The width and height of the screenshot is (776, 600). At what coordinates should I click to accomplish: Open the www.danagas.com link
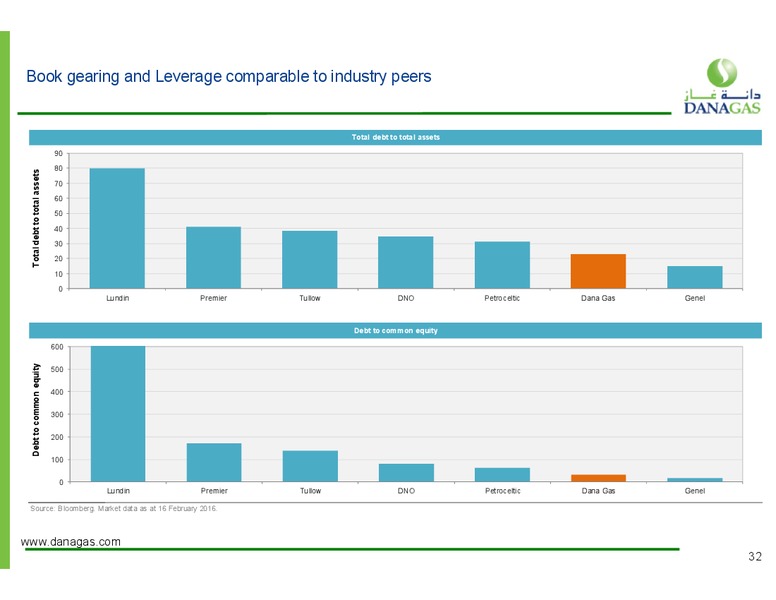pos(71,542)
